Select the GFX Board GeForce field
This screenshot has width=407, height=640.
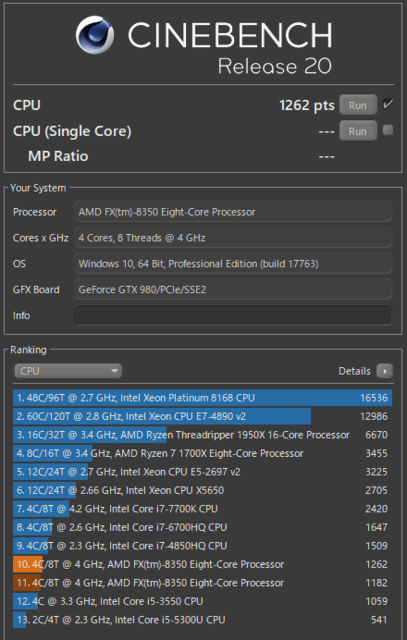pos(233,289)
